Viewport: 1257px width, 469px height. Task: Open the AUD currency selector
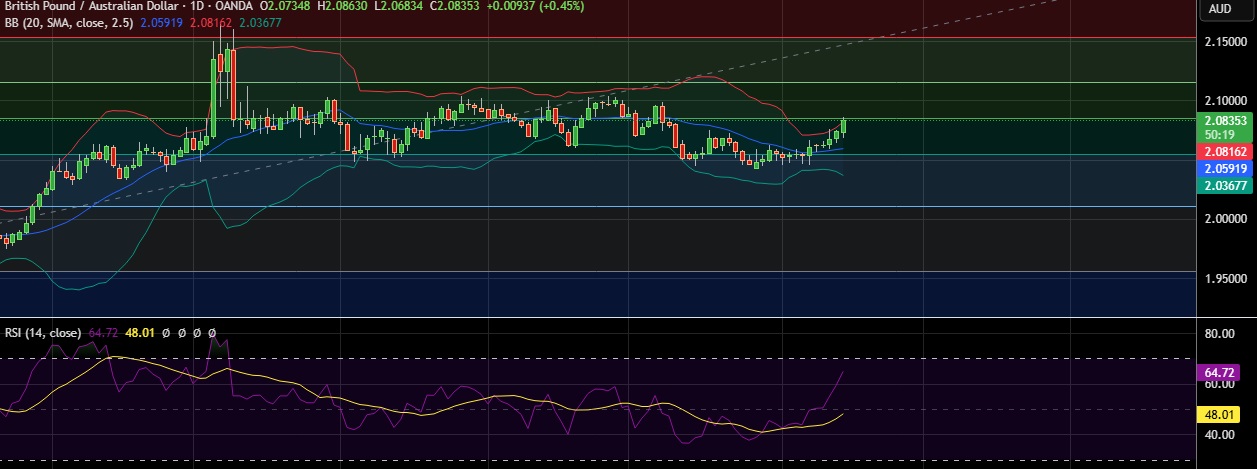click(x=1219, y=9)
